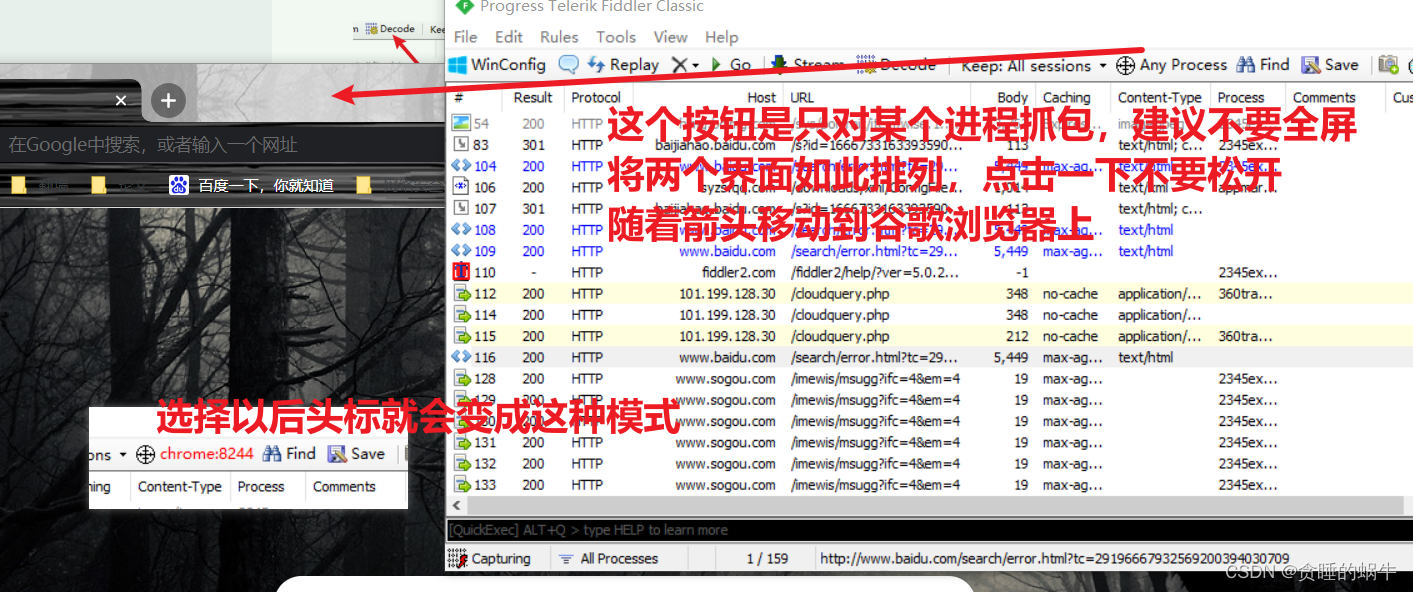This screenshot has width=1413, height=592.
Task: Click the screenshot camera icon after Save
Action: (1388, 65)
